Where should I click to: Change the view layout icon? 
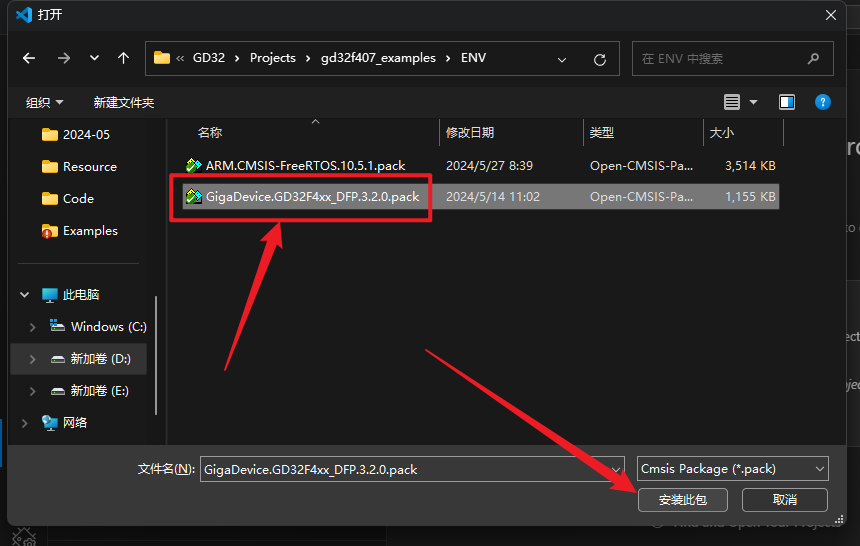[x=732, y=102]
